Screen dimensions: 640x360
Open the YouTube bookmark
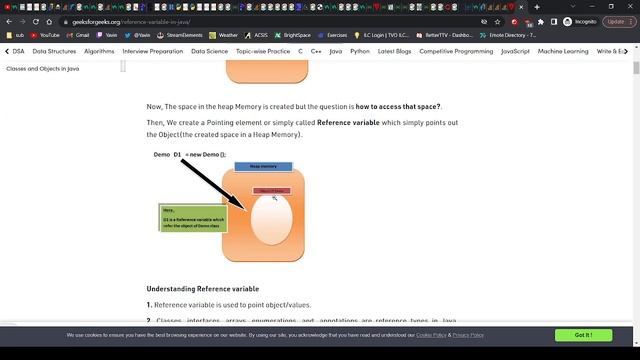click(x=45, y=36)
